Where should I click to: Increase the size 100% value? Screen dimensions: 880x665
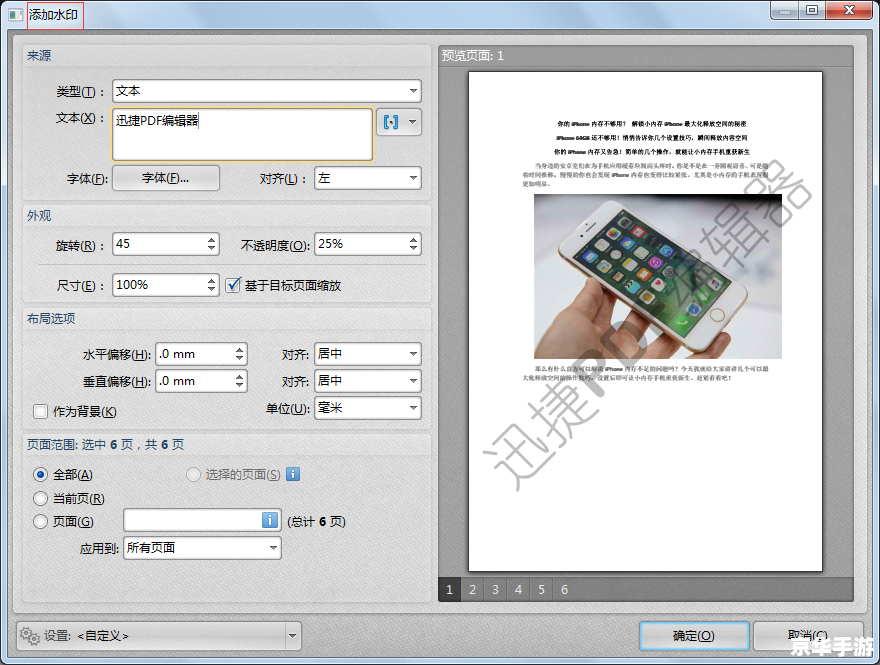[x=212, y=281]
